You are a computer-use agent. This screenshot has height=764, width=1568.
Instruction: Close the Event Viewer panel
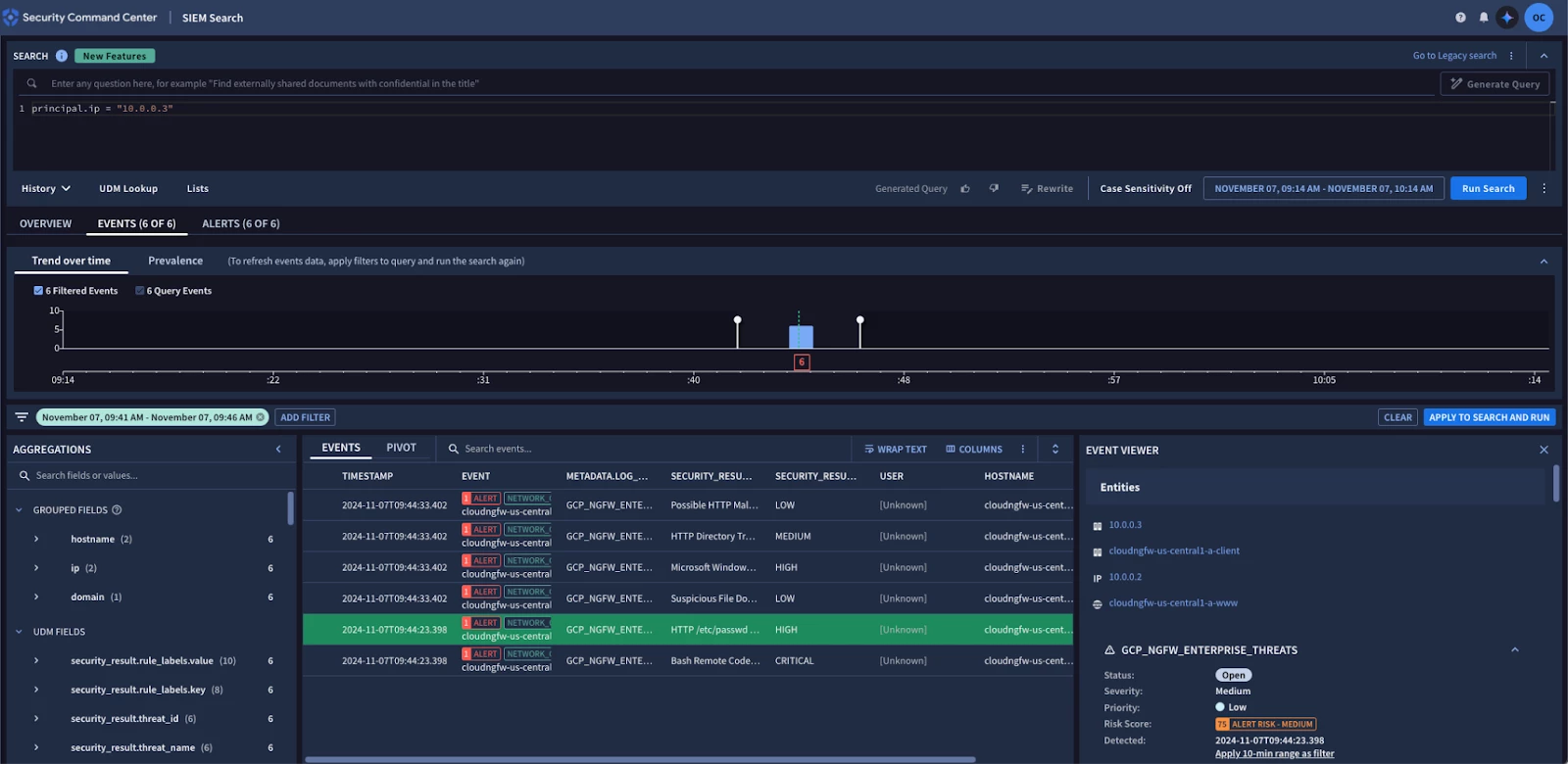[x=1543, y=450]
